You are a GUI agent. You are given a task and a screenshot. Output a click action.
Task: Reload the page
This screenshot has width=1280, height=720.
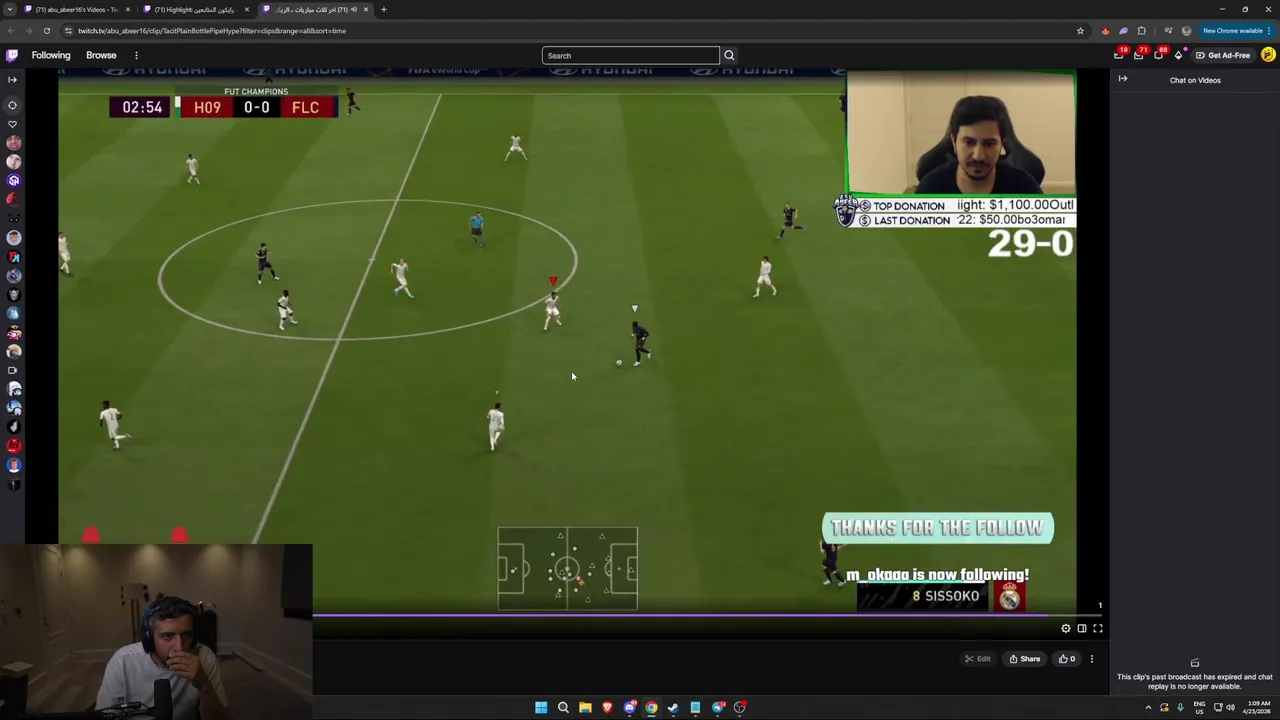click(46, 31)
